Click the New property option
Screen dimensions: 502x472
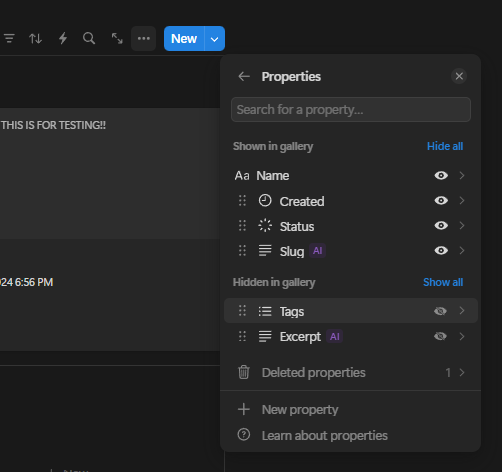click(x=351, y=409)
